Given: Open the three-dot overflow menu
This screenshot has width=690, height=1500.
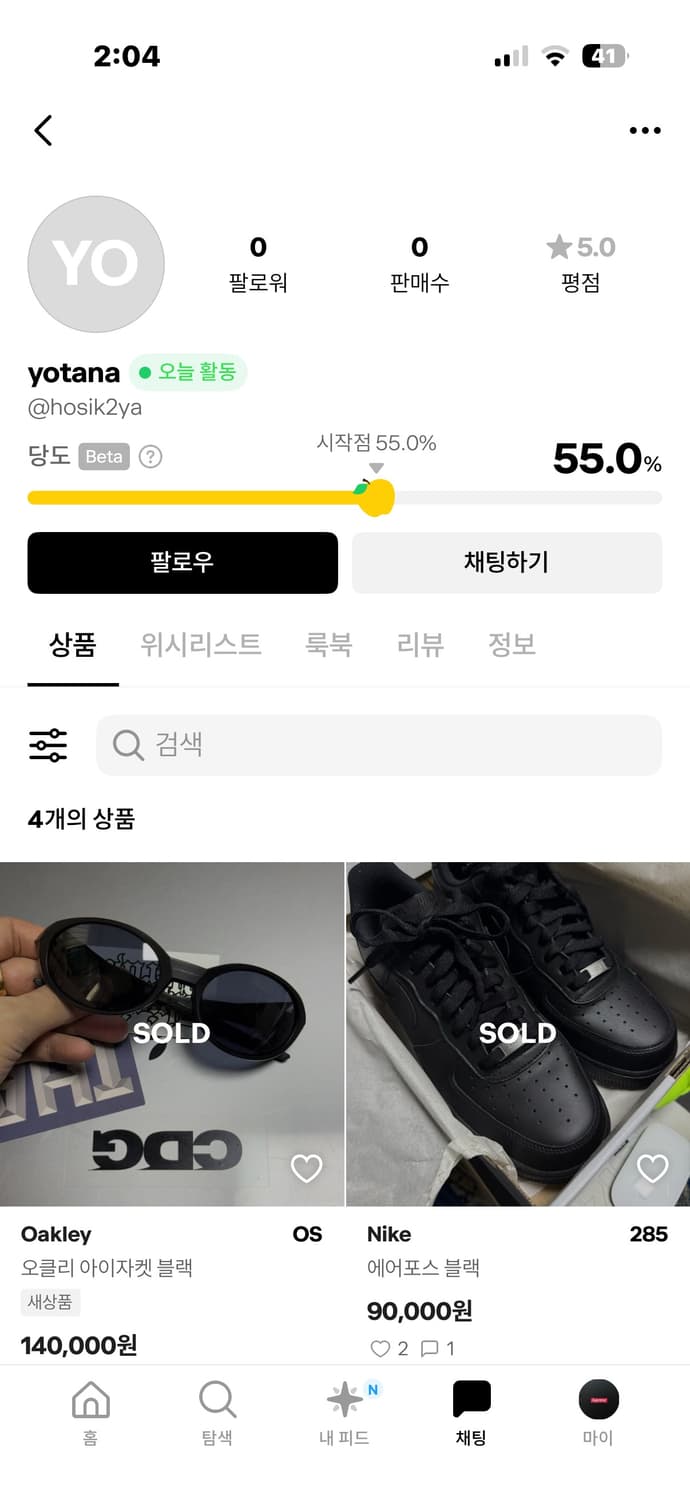Looking at the screenshot, I should tap(645, 130).
